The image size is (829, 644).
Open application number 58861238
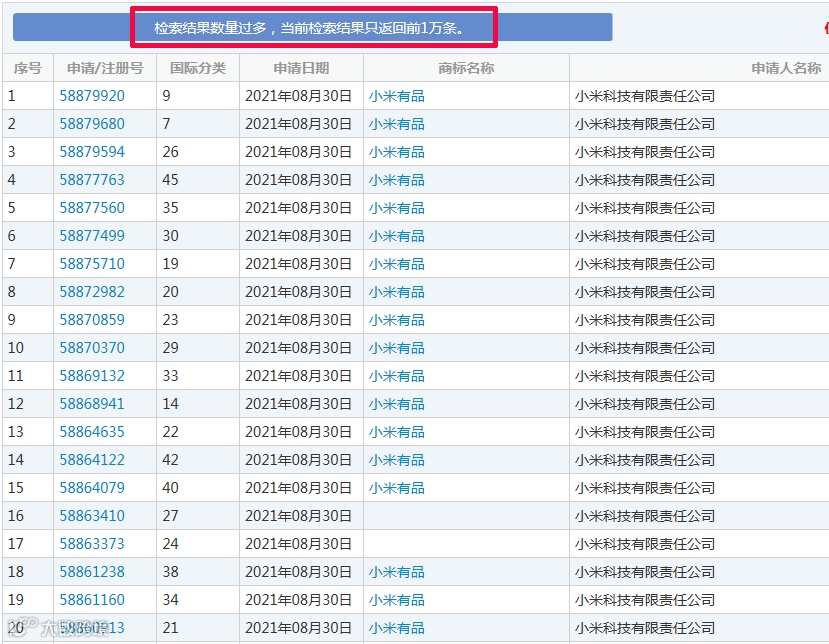(x=92, y=572)
